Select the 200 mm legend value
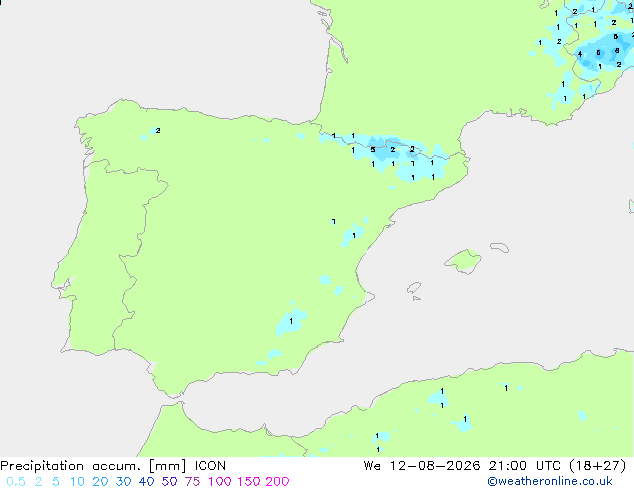 tap(277, 482)
